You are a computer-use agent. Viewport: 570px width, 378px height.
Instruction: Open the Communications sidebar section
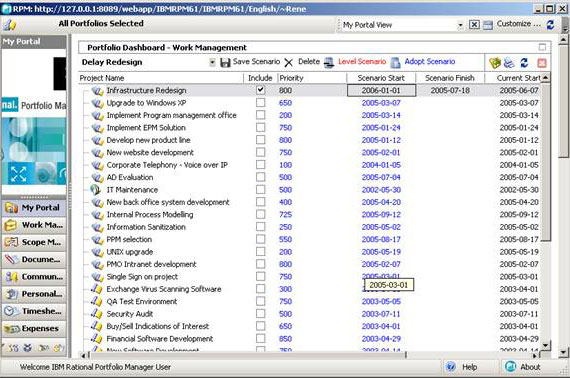click(34, 277)
